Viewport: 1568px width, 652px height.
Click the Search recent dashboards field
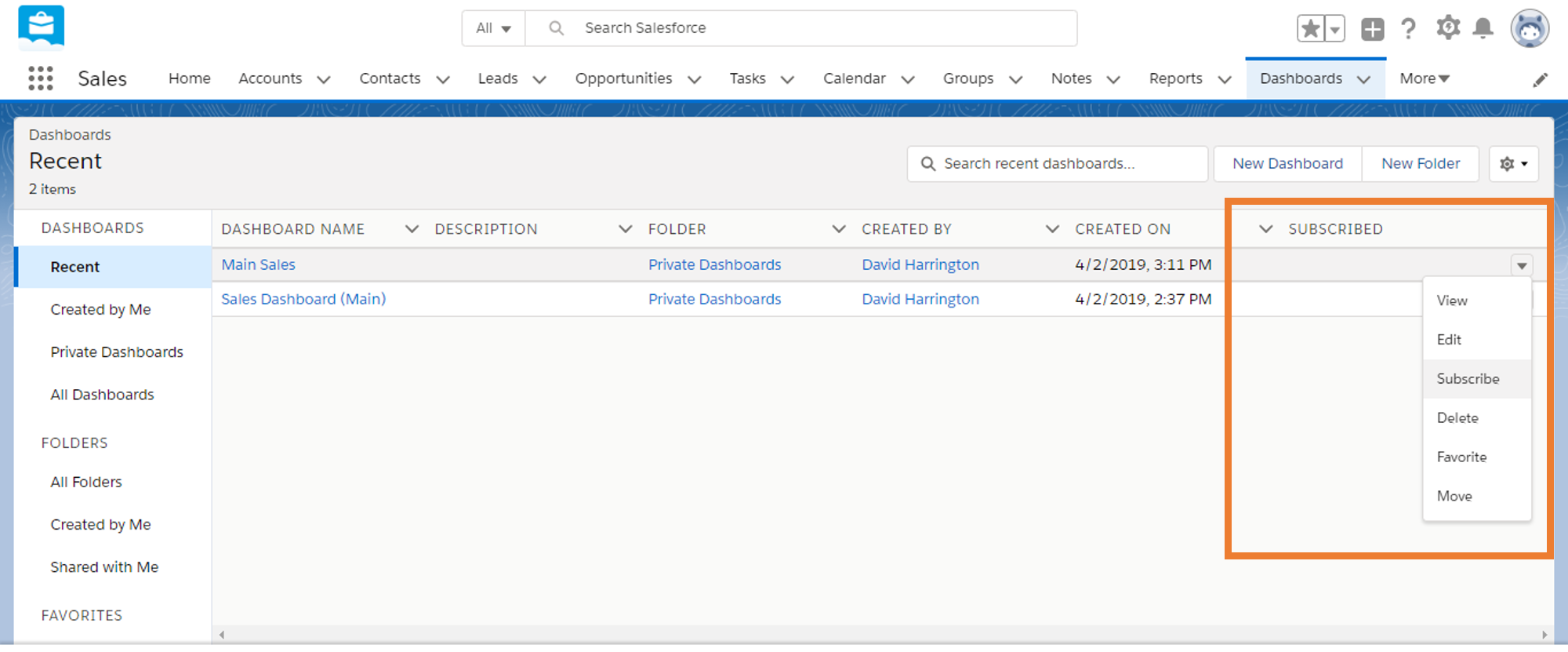[x=1058, y=164]
